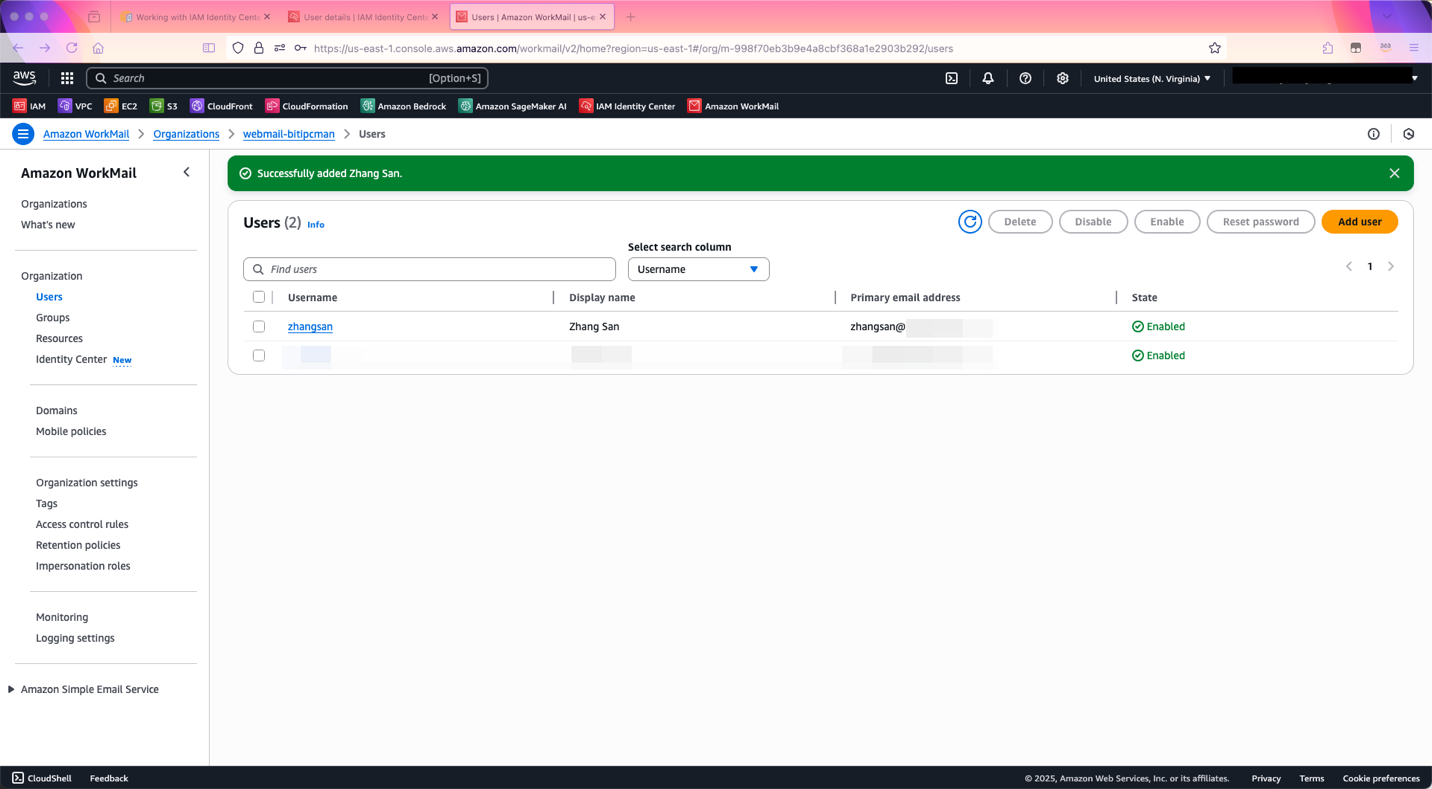Click the Enable button
Viewport: 1432px width, 789px height.
(x=1167, y=222)
